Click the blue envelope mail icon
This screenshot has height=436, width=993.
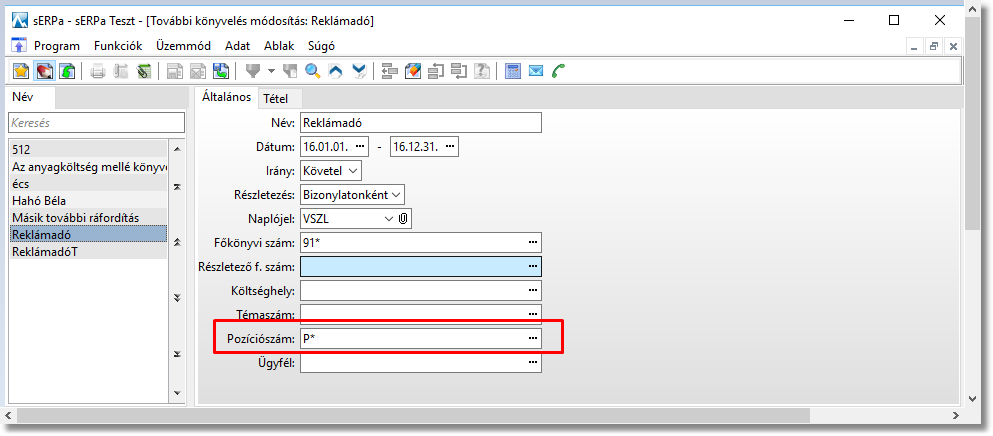536,71
